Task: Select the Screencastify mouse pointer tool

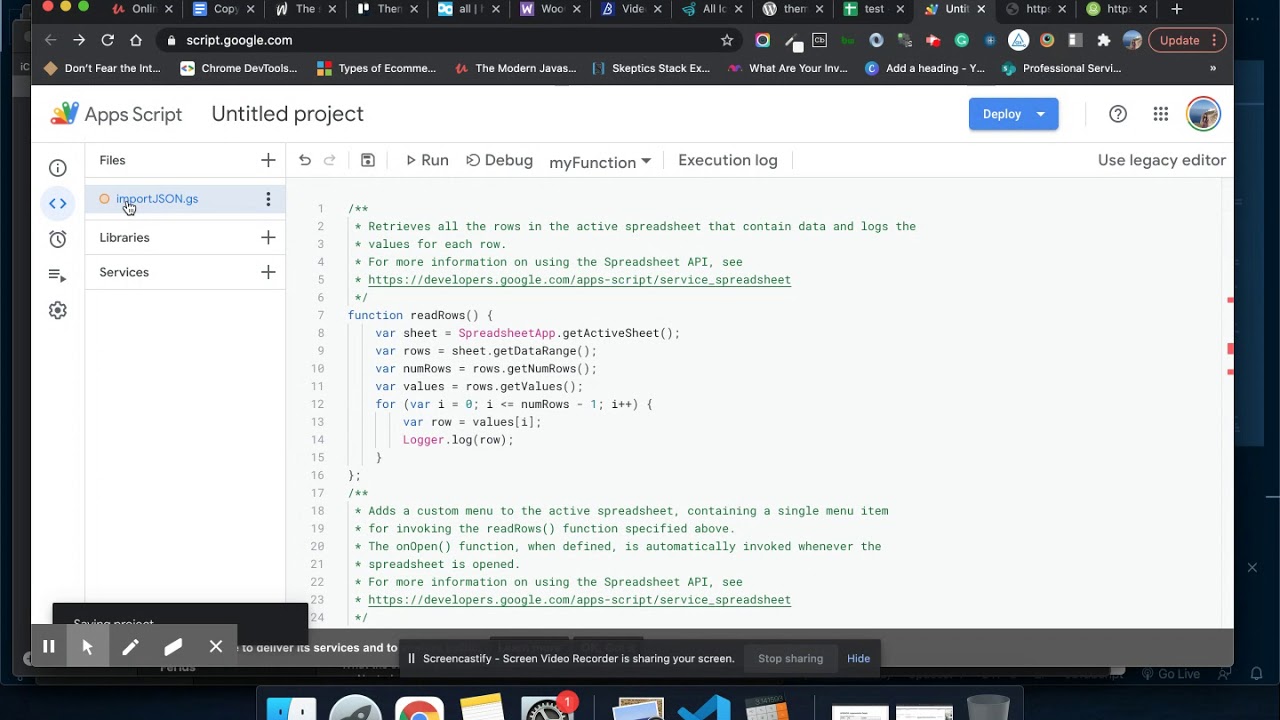Action: [87, 647]
